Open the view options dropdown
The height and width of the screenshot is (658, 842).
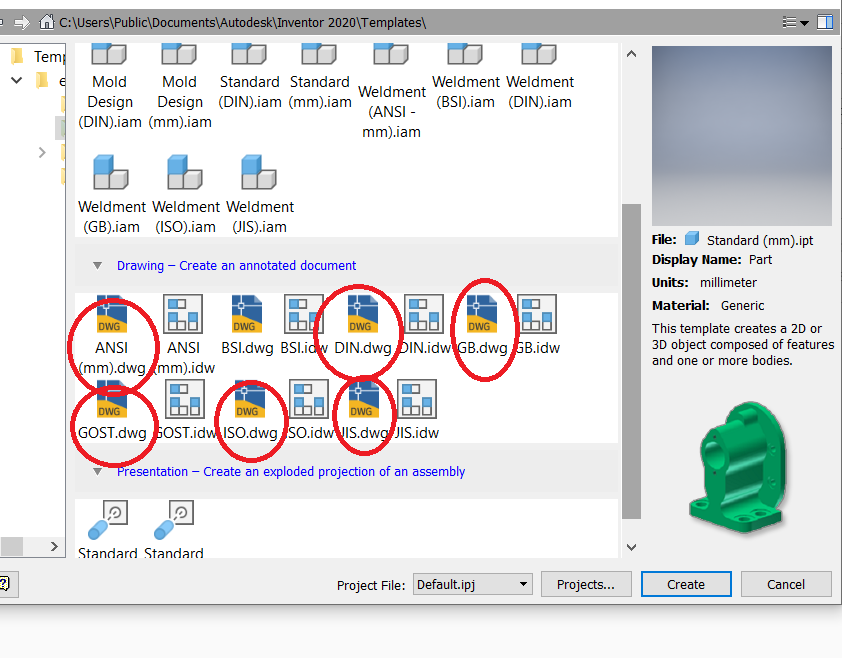point(795,23)
